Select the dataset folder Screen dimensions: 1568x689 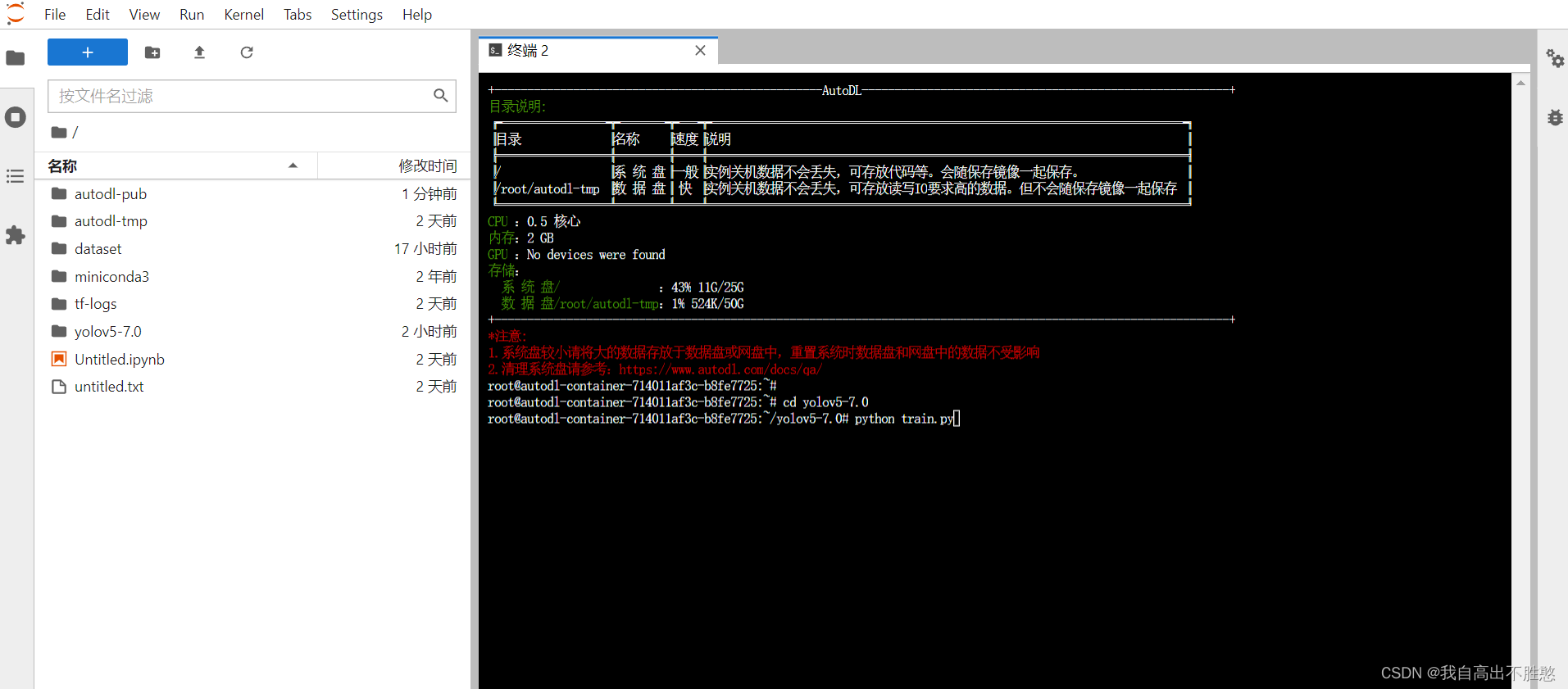(x=252, y=249)
